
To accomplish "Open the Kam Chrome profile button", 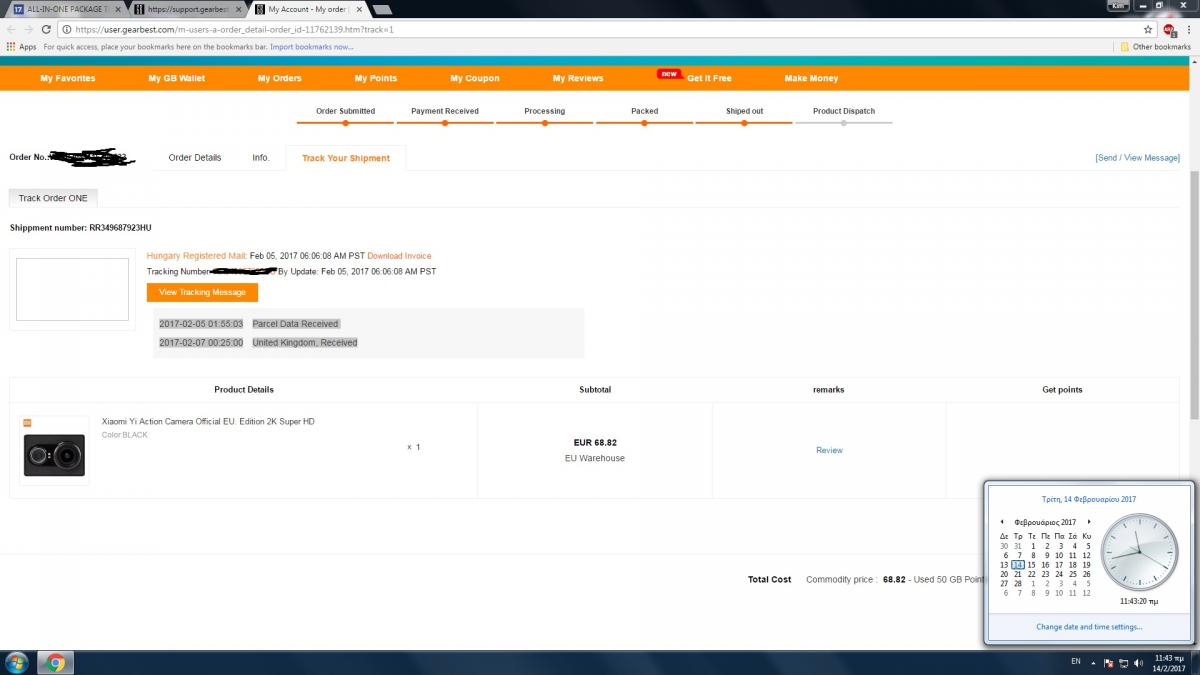I will pyautogui.click(x=1117, y=5).
